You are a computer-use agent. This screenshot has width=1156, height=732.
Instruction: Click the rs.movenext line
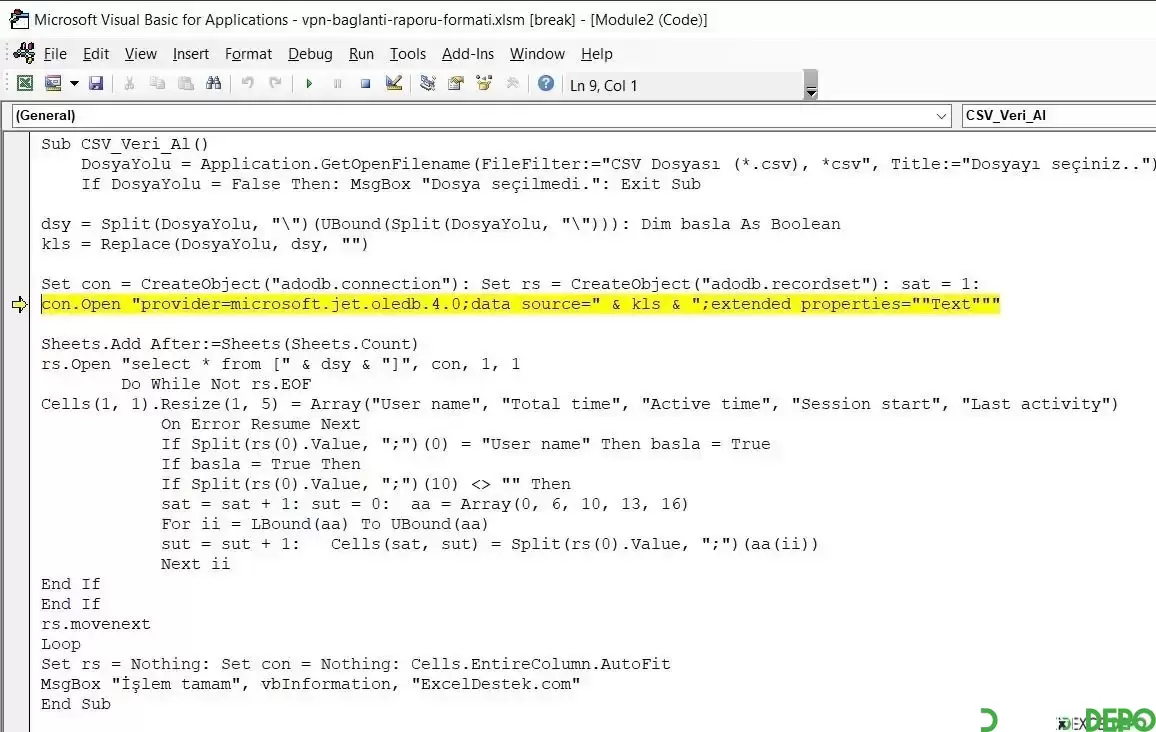96,624
